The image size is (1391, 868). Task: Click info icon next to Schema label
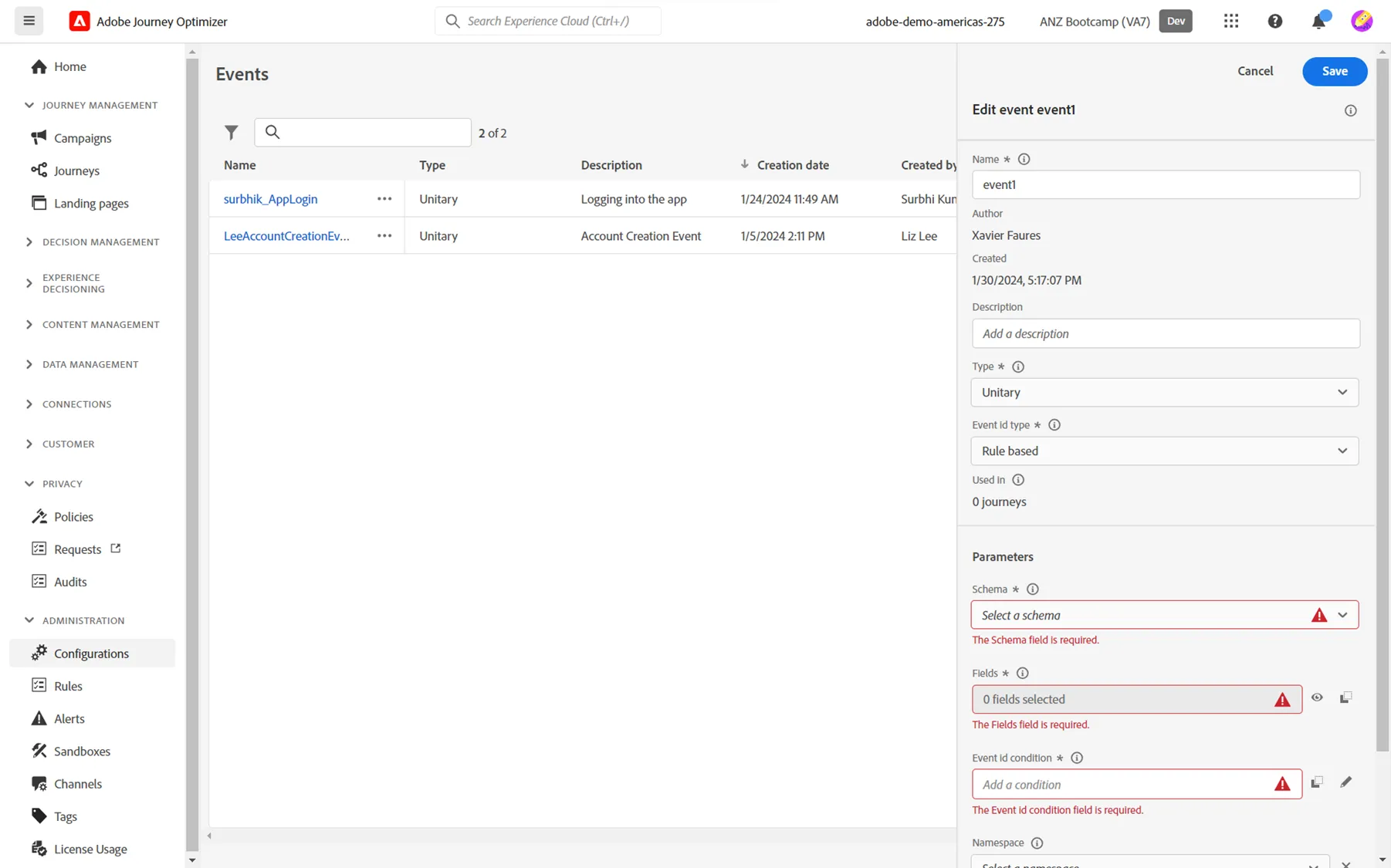pyautogui.click(x=1032, y=589)
